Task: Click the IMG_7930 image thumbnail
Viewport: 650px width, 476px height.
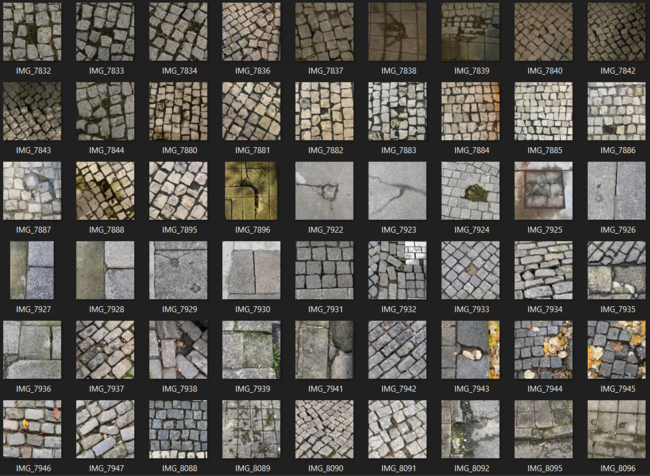Action: tap(251, 270)
